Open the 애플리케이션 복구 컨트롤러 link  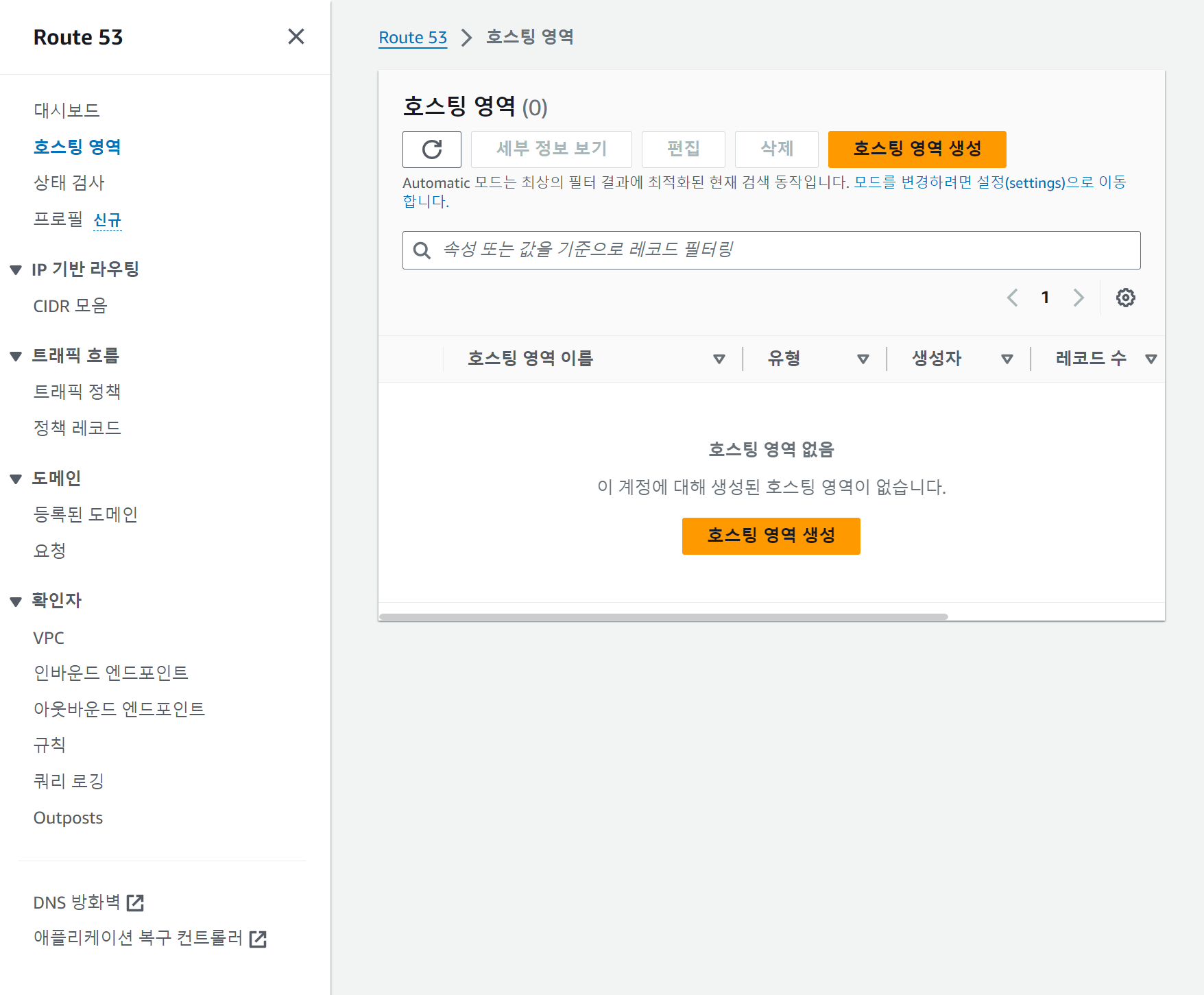[149, 939]
